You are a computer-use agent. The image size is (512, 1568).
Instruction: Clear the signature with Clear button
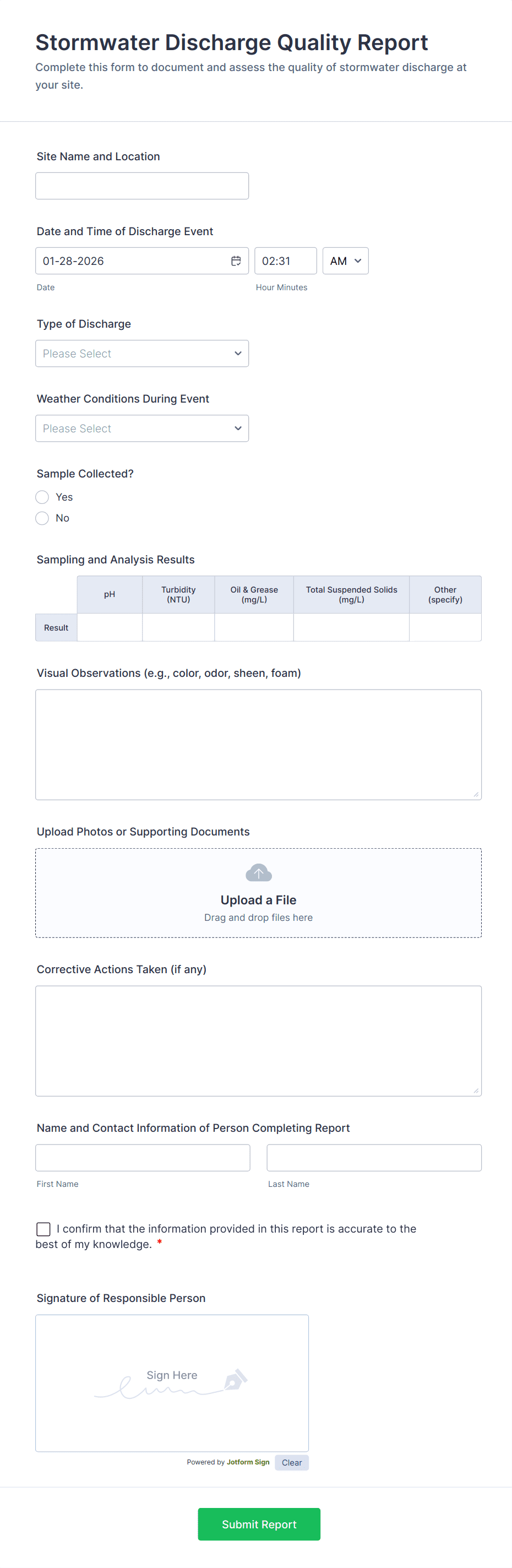click(292, 1462)
